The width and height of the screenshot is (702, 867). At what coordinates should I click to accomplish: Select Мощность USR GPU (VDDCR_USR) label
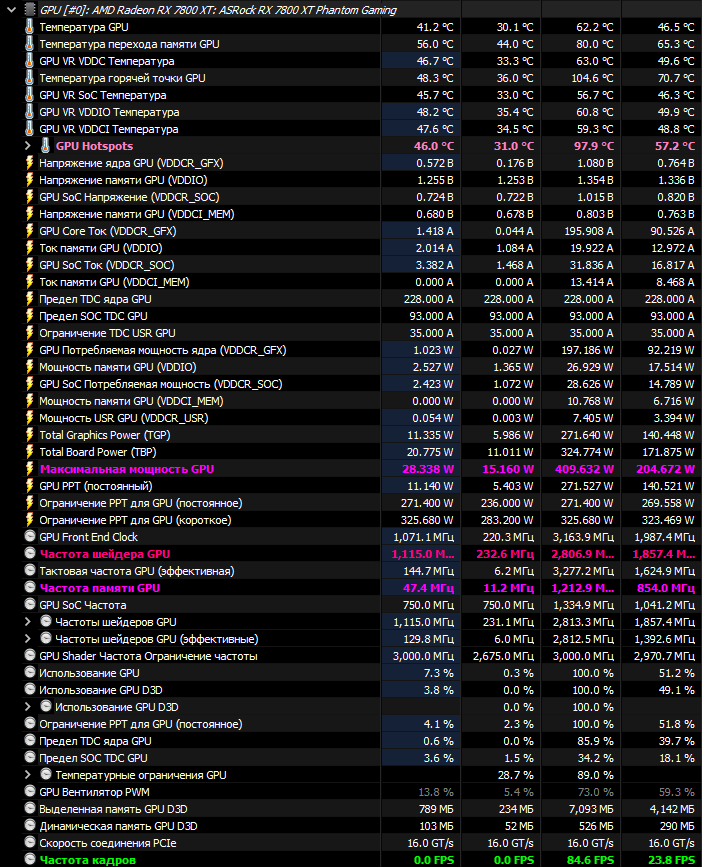point(124,419)
